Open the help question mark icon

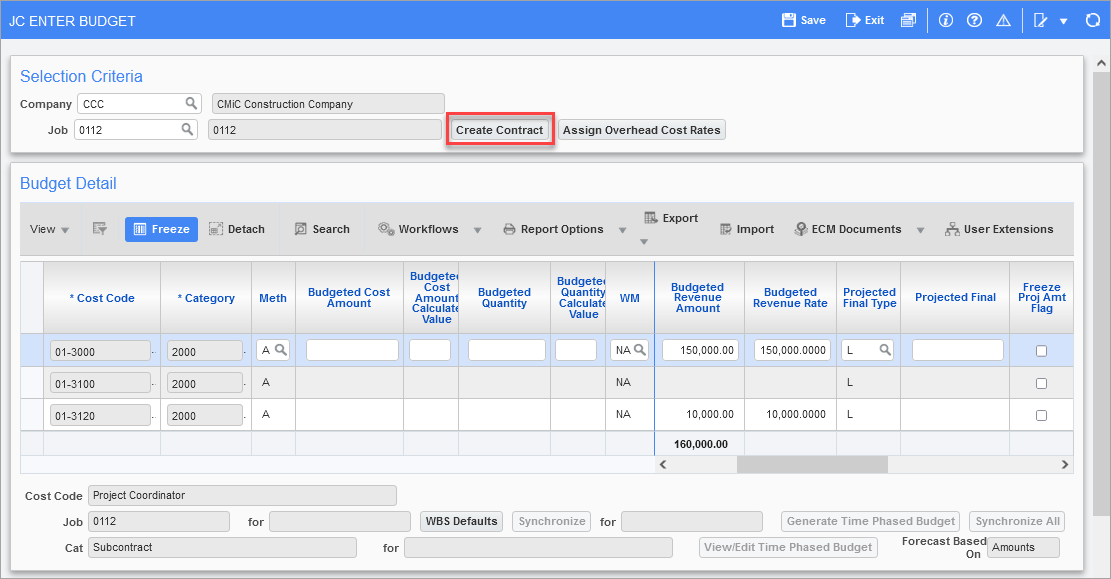[x=975, y=20]
